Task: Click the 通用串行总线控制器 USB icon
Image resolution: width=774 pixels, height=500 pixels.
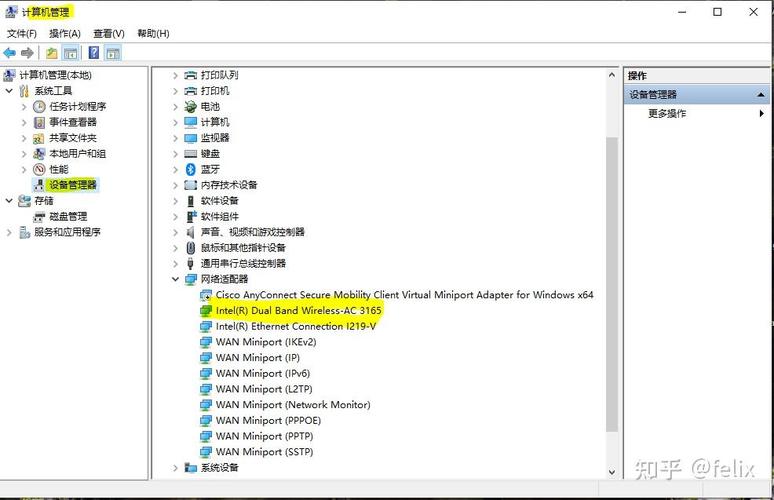Action: 191,264
